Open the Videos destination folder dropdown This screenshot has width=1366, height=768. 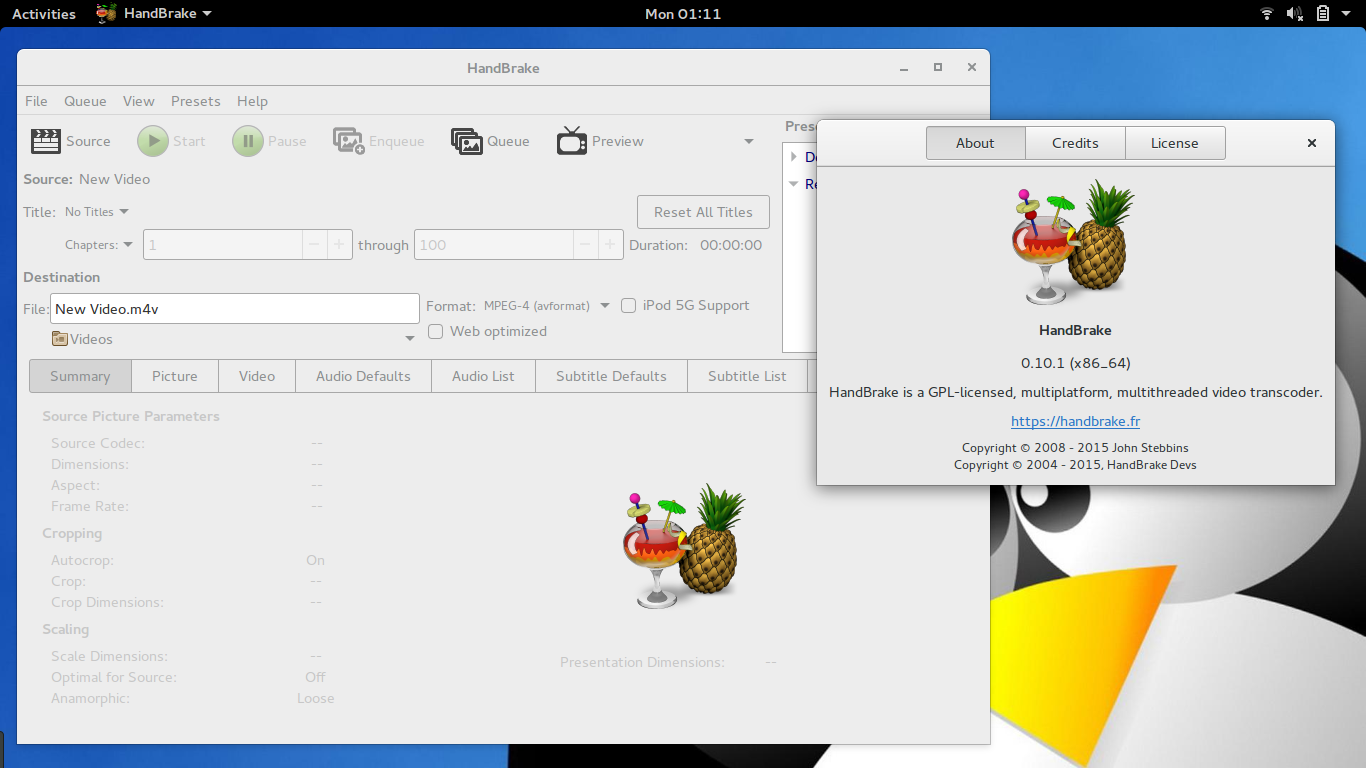point(234,339)
